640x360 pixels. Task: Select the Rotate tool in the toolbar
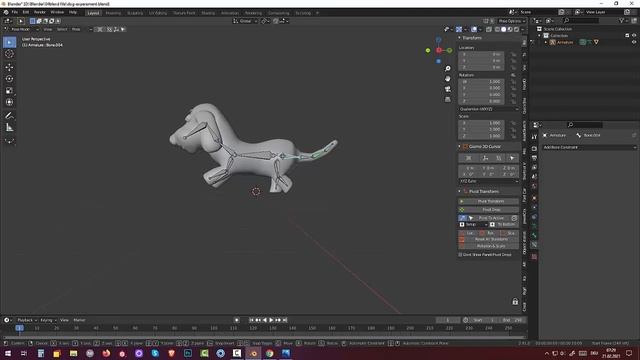click(x=9, y=79)
